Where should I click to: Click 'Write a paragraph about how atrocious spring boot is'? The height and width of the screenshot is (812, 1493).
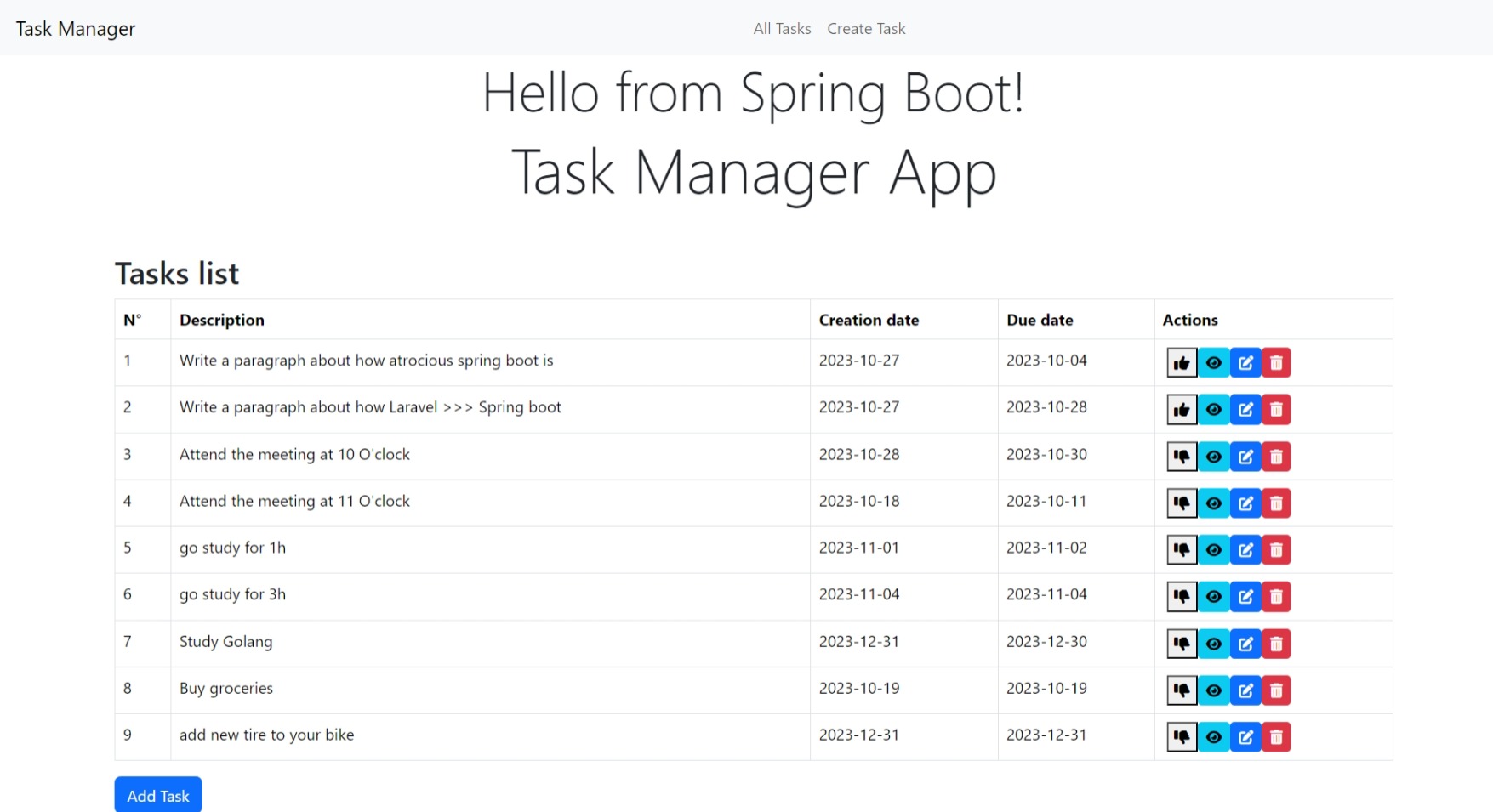(x=367, y=361)
